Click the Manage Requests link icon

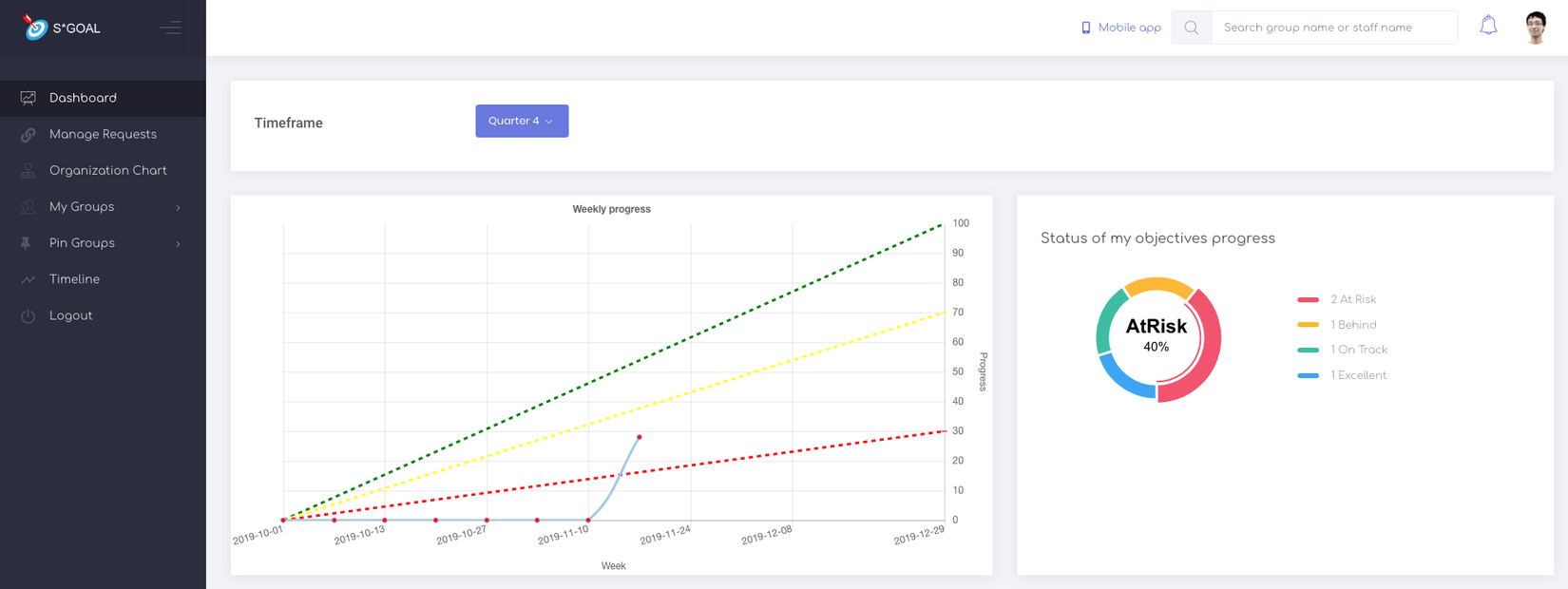tap(29, 135)
